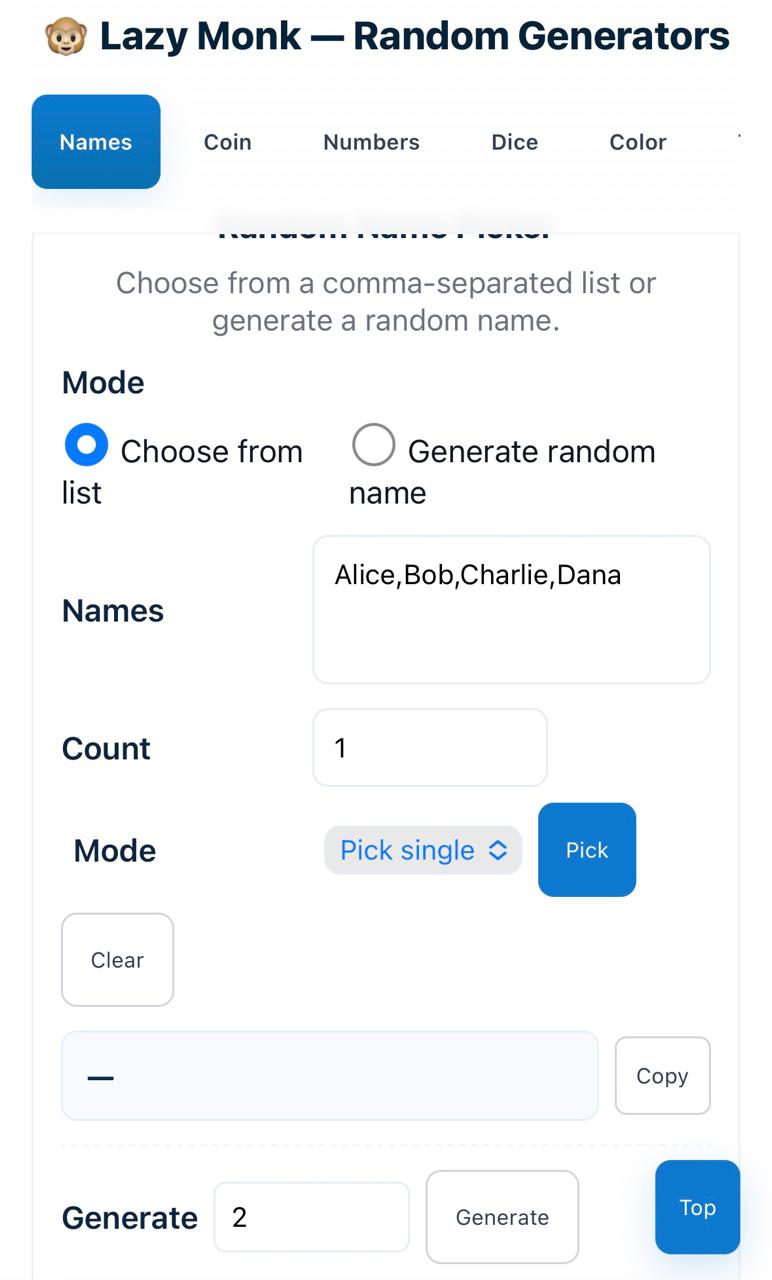Expand the "Pick single" mode dropdown
The image size is (772, 1280).
click(423, 850)
